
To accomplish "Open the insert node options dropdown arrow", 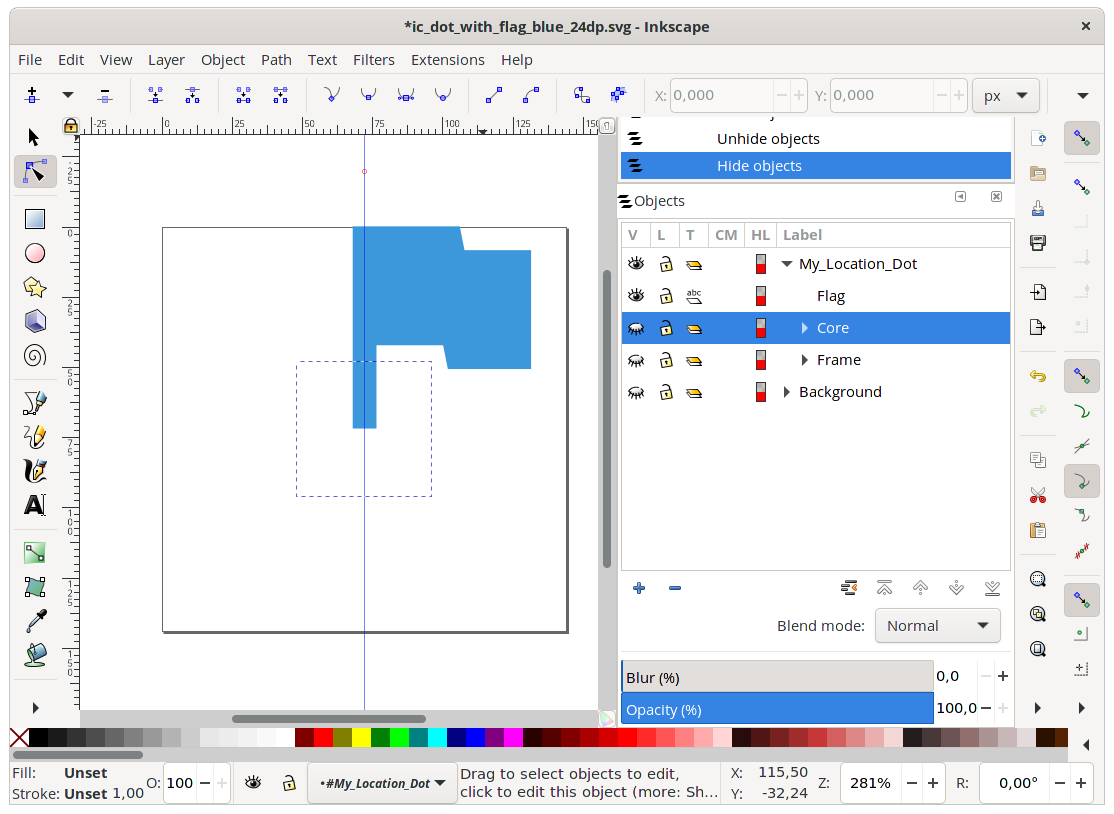I will [67, 94].
